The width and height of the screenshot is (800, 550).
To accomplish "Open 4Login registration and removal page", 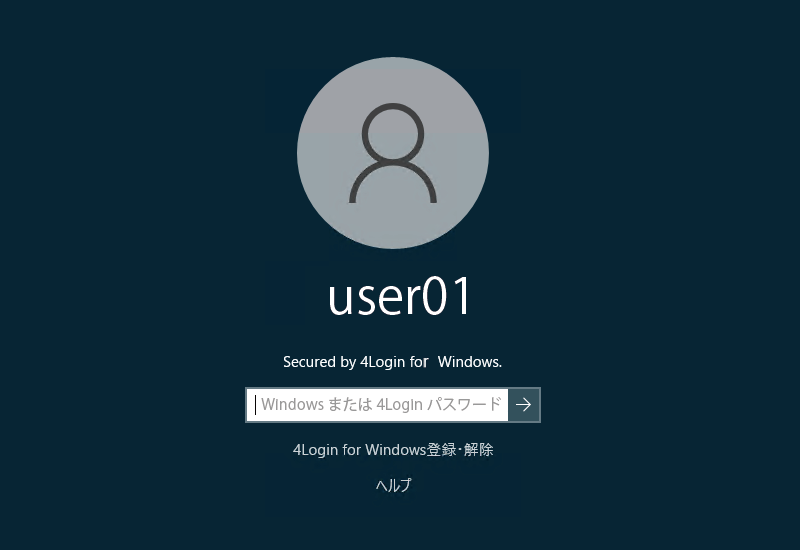I will 393,449.
